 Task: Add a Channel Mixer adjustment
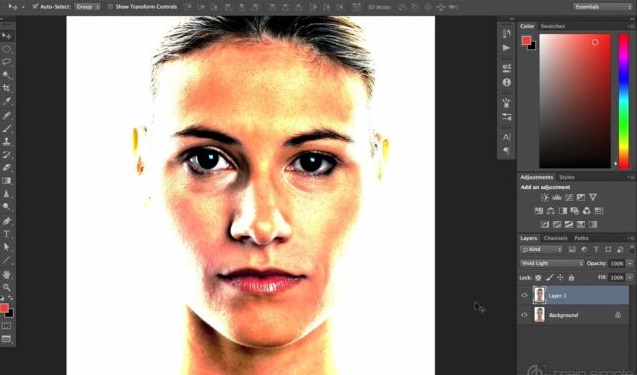(x=587, y=211)
